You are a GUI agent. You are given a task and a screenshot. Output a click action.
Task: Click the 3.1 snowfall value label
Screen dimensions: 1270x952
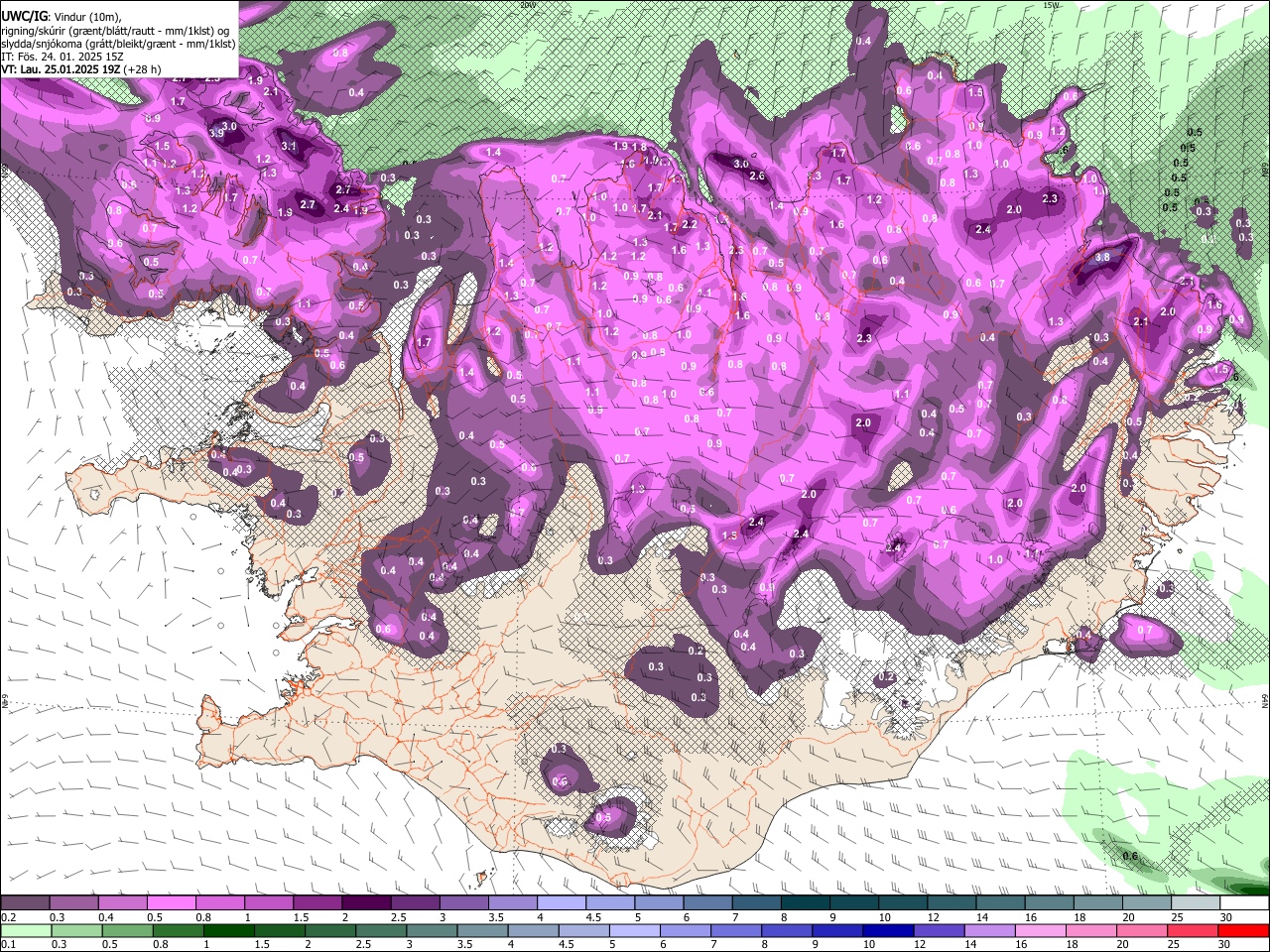point(289,146)
